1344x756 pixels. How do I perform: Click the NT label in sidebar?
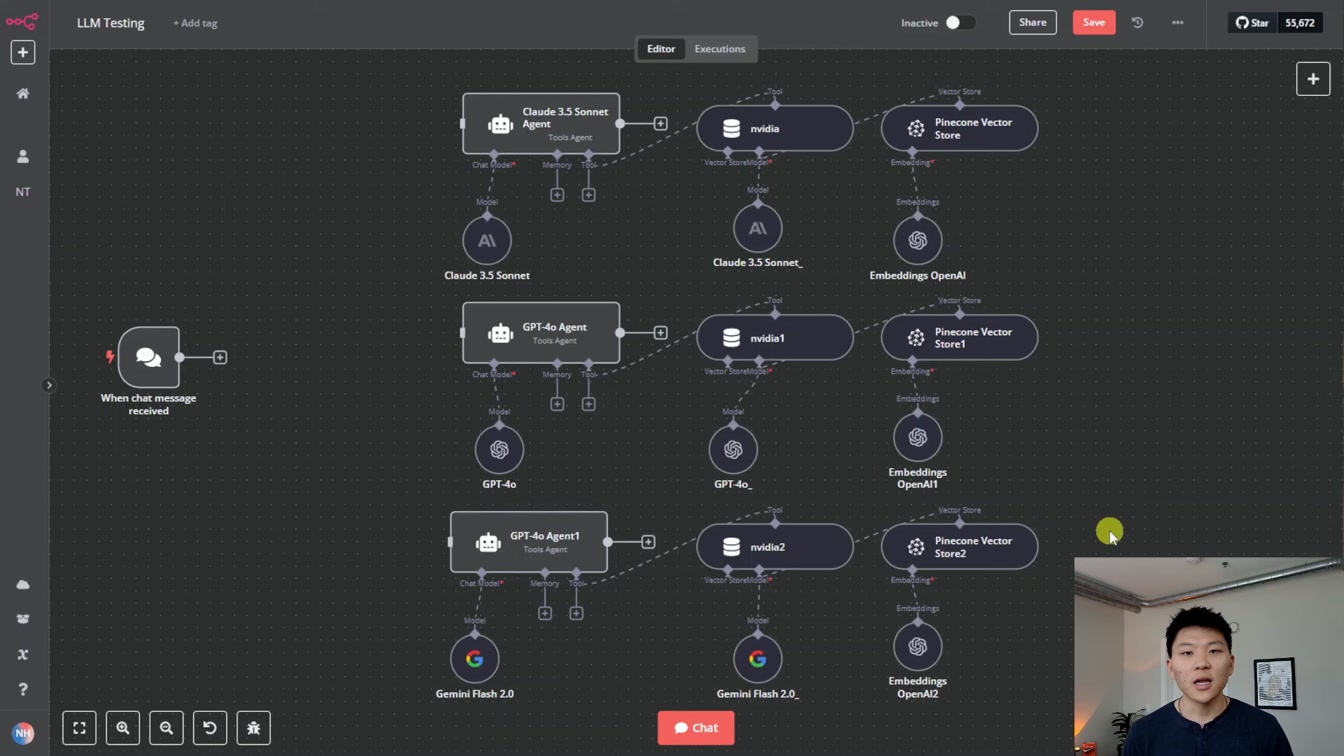click(x=23, y=191)
